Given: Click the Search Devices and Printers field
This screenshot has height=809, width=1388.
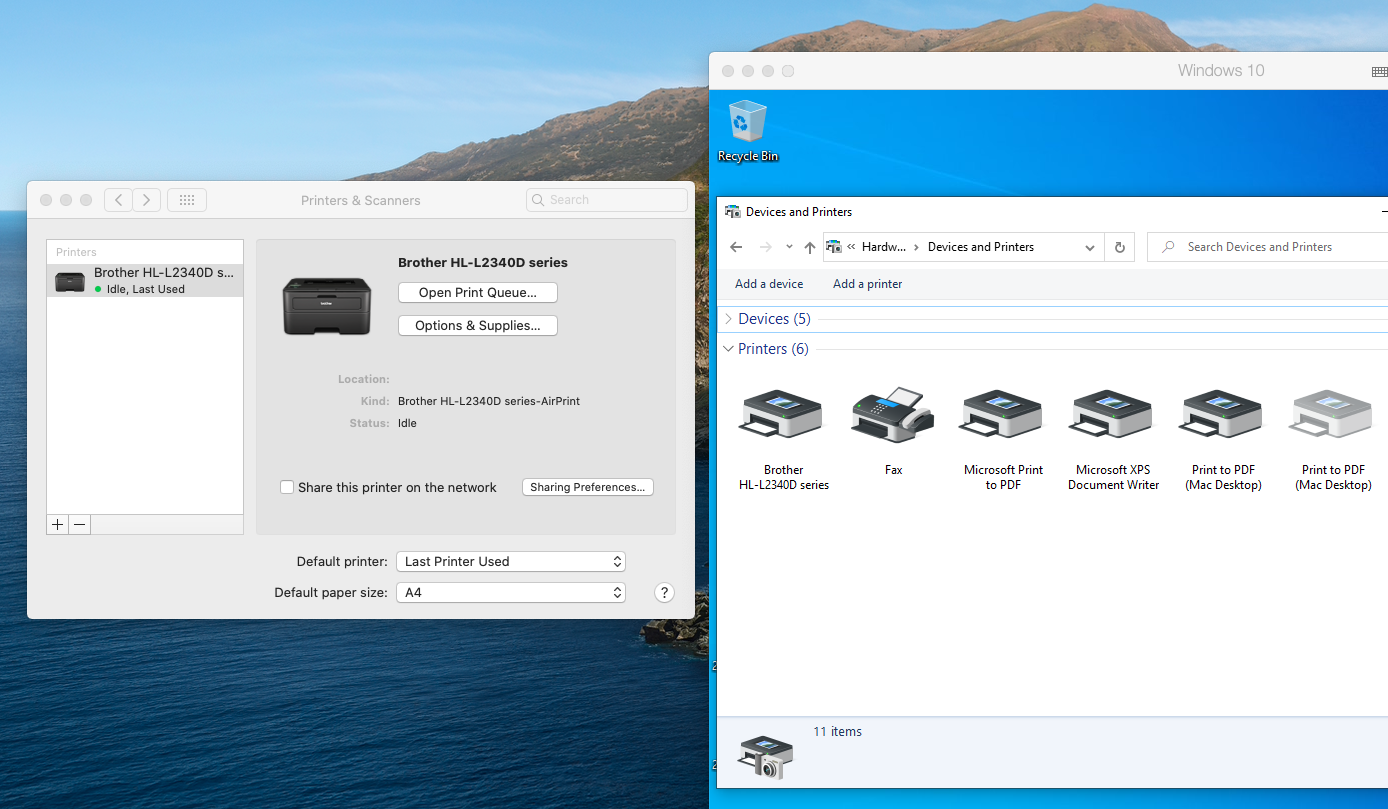Looking at the screenshot, I should point(1268,247).
